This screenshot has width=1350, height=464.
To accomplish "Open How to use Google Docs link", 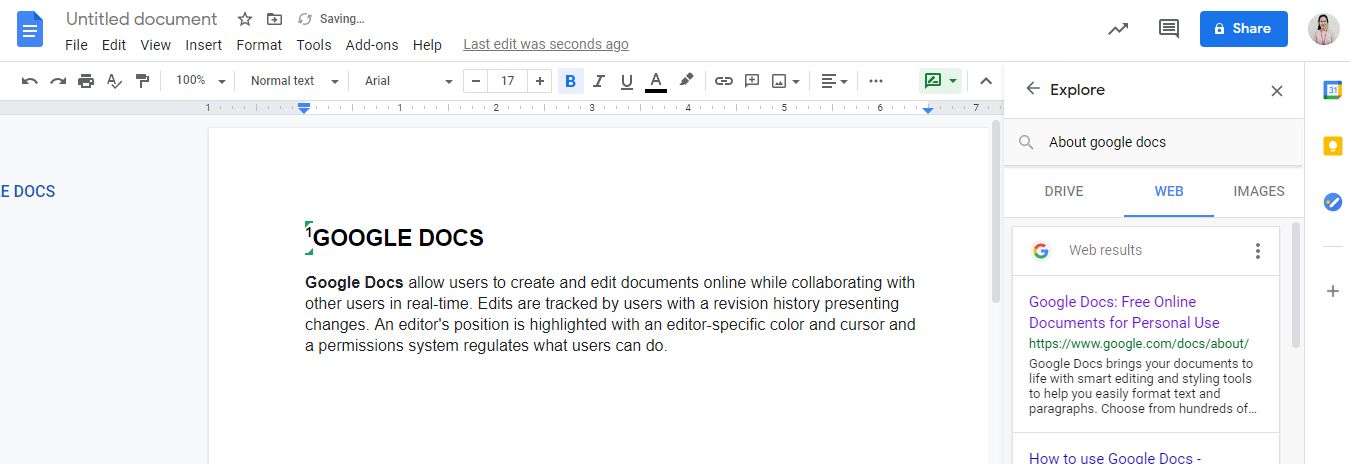I will click(x=1117, y=457).
